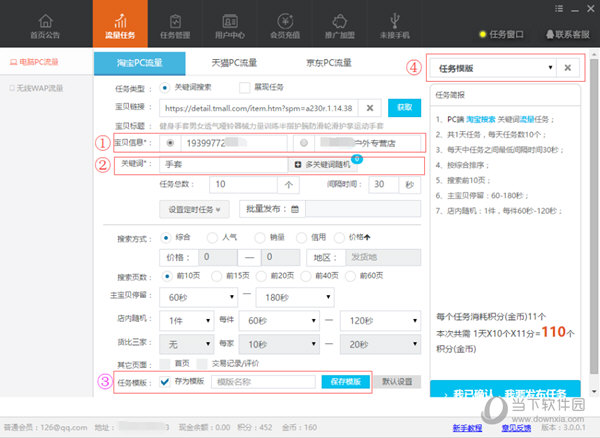Viewport: 600px width, 438px height.
Task: Uncheck the 存为模版 checkbox
Action: [x=165, y=381]
